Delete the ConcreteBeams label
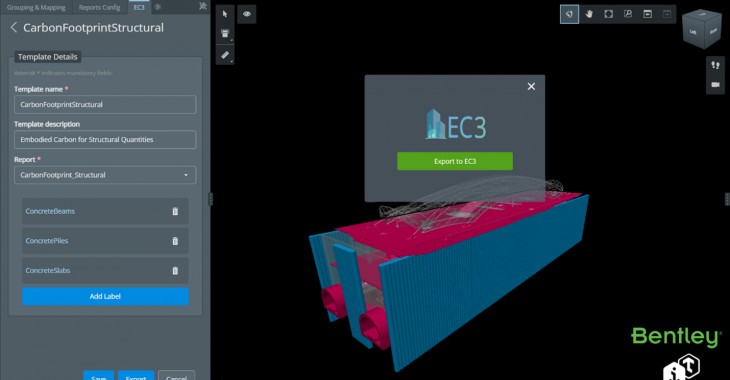Image resolution: width=730 pixels, height=380 pixels. (x=175, y=211)
